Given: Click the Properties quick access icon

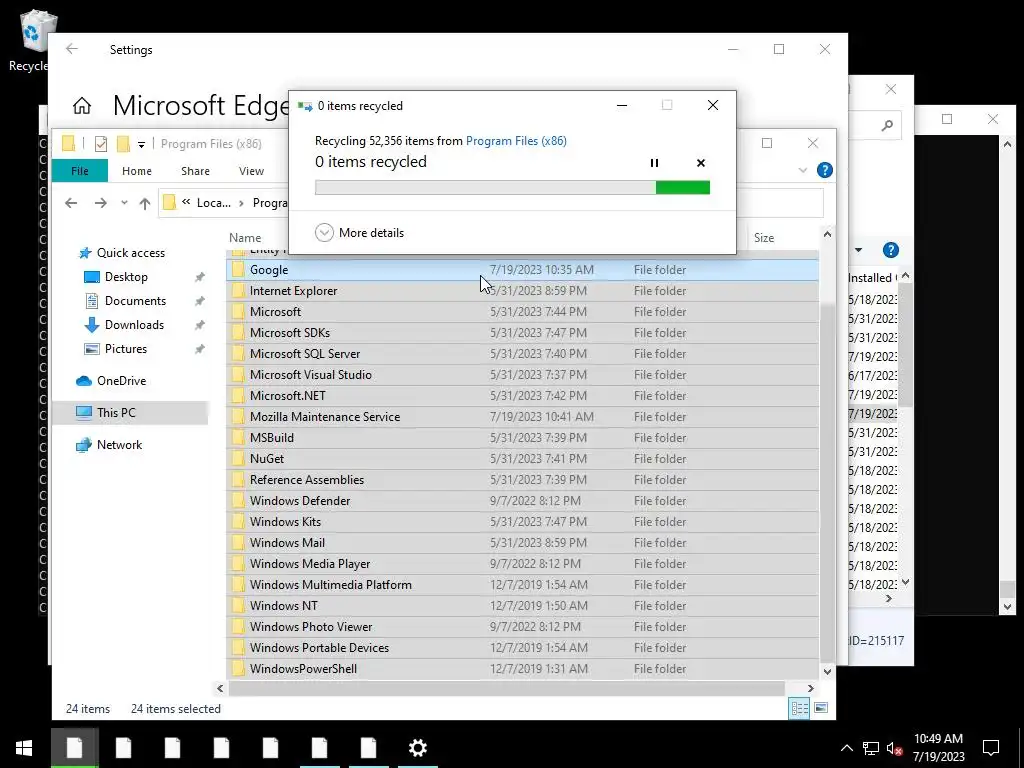Looking at the screenshot, I should (101, 144).
